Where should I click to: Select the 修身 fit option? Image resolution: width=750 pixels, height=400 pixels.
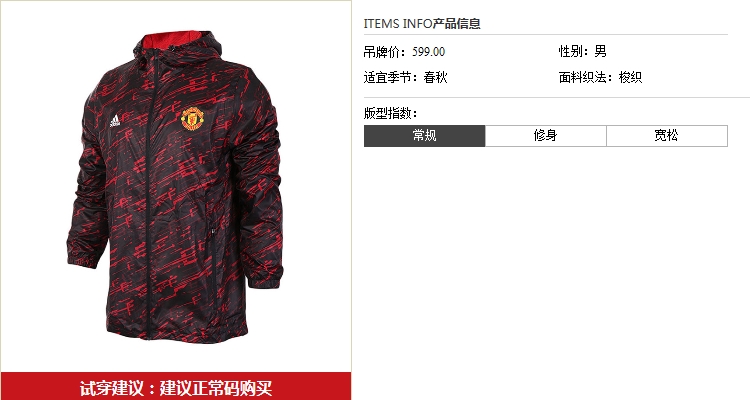[x=546, y=136]
